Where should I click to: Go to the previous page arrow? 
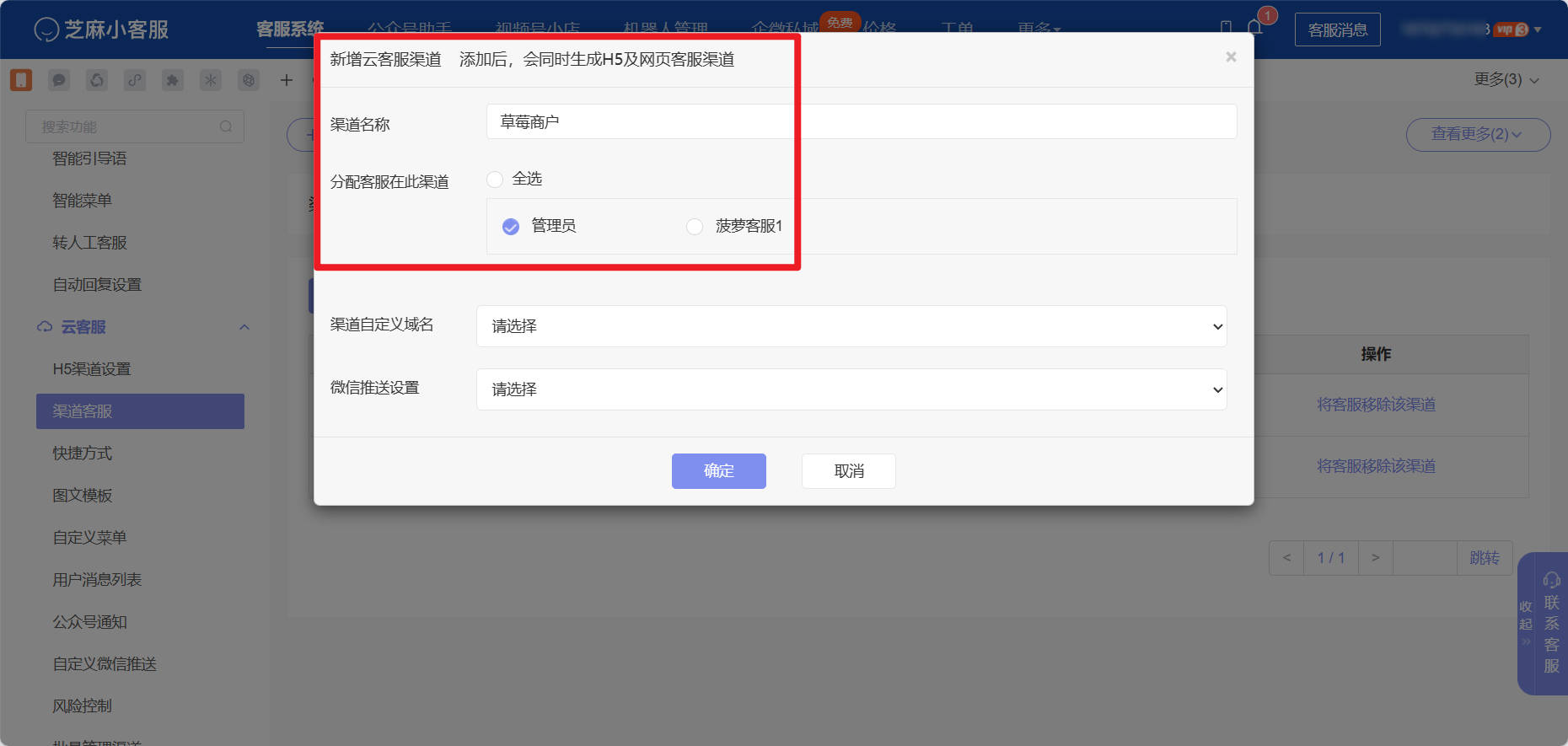(x=1286, y=558)
